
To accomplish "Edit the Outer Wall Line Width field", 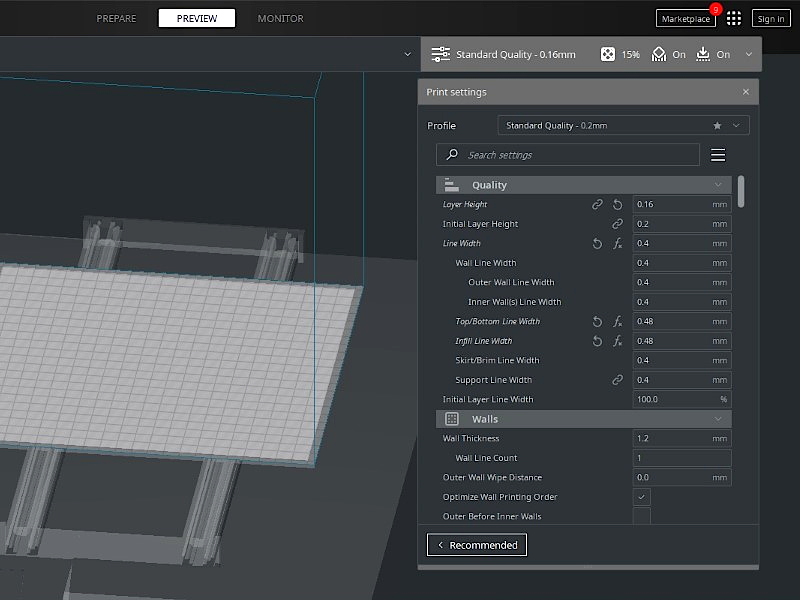I will [x=682, y=282].
